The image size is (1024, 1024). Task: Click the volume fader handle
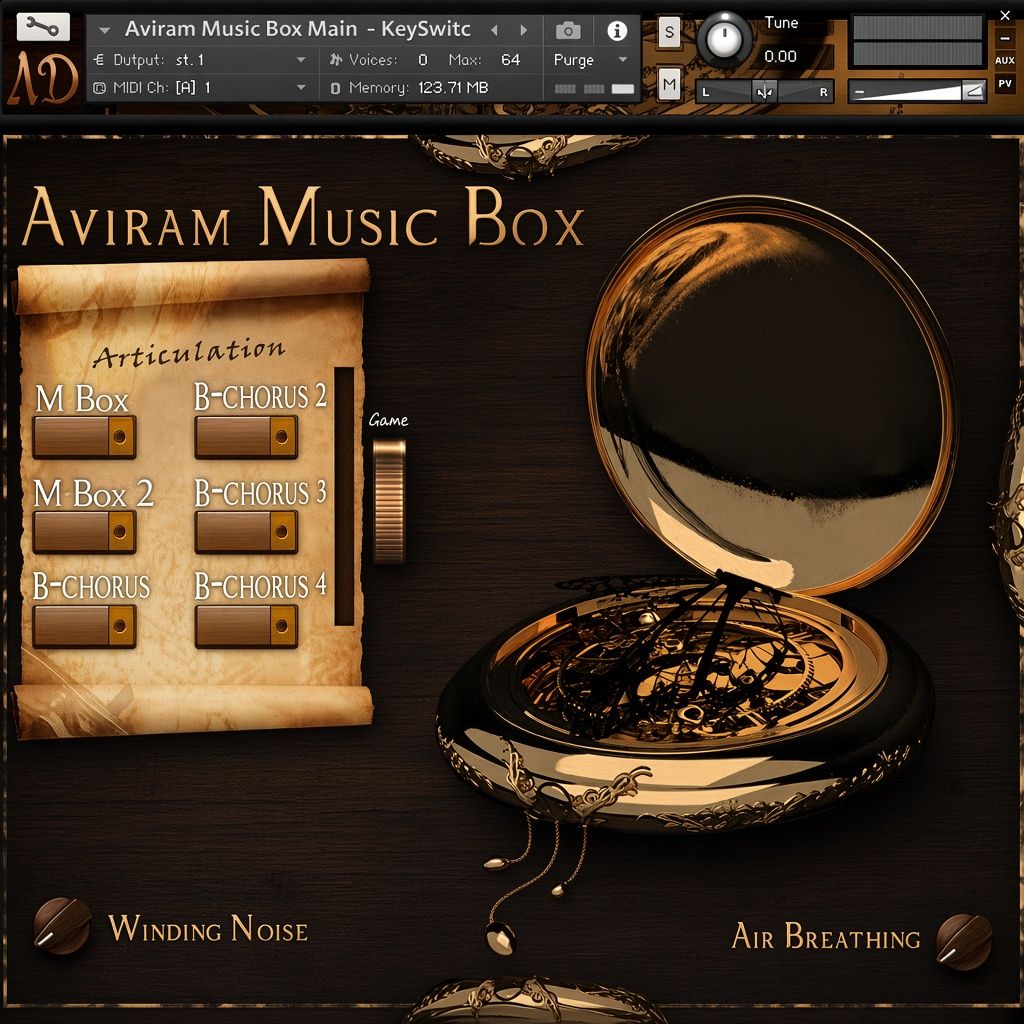[973, 91]
